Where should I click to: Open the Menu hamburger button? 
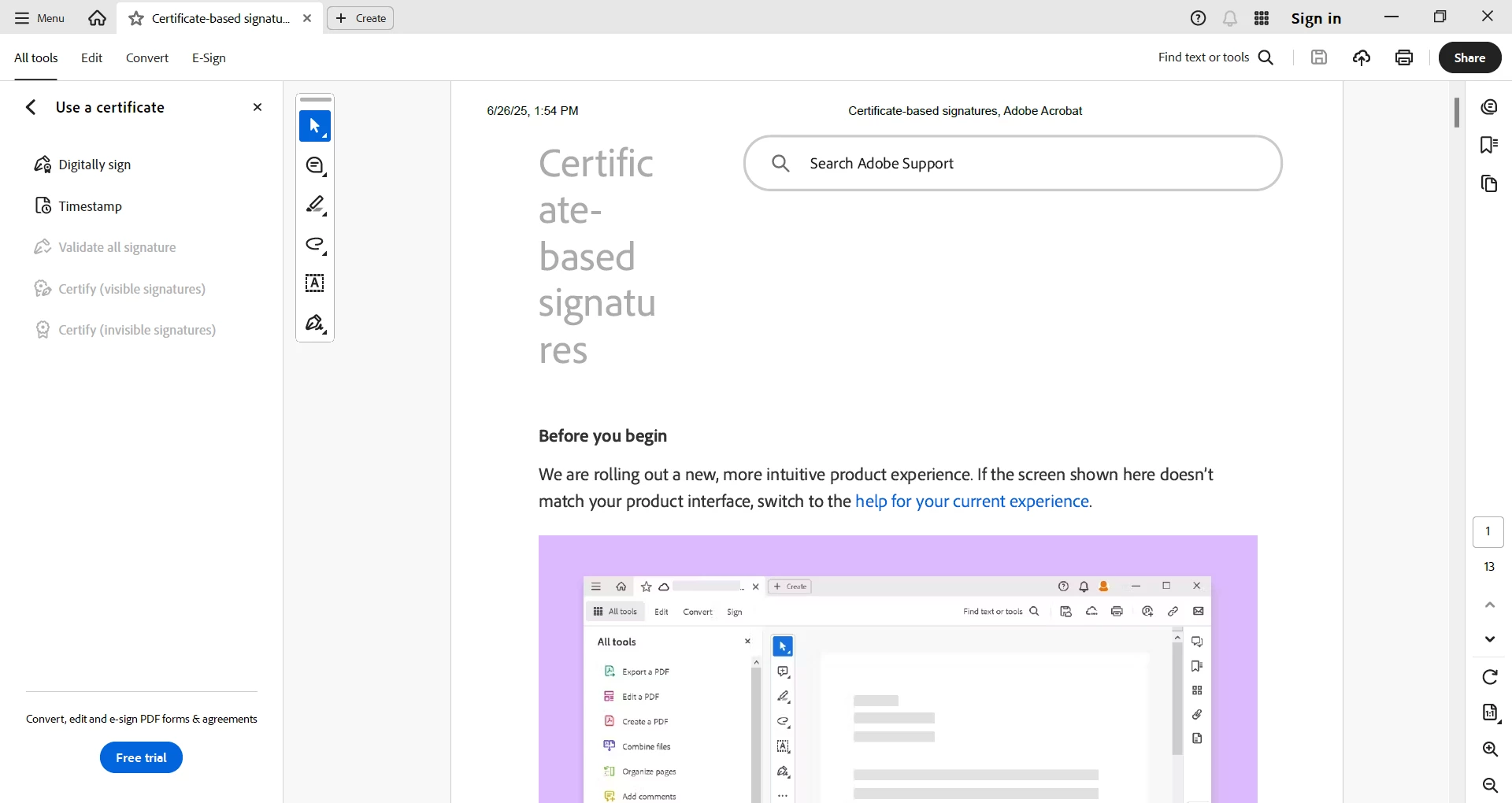click(x=39, y=18)
